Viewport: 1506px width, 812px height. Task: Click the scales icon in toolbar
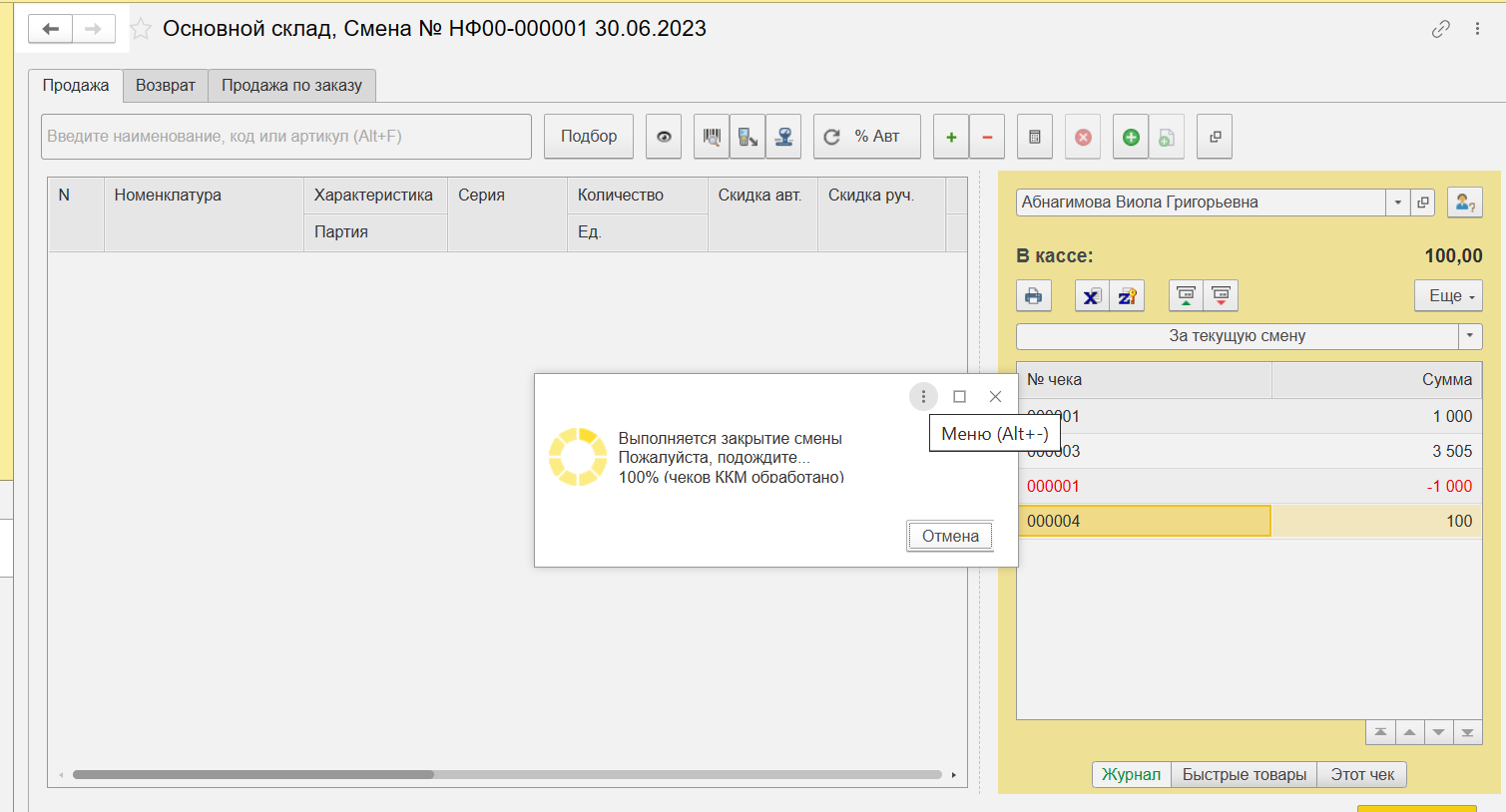tap(784, 137)
